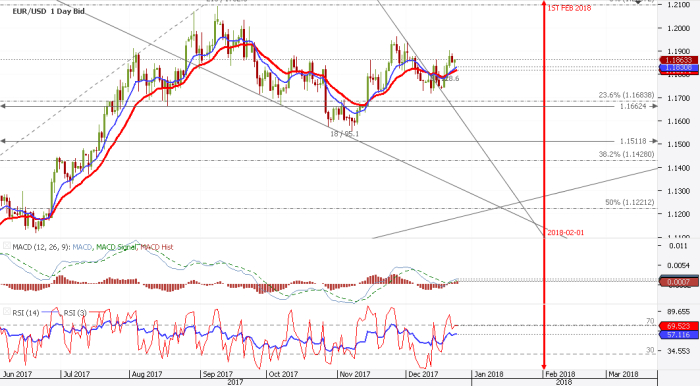
Task: Click the blue 57.116 RSI value tag
Action: coord(678,334)
